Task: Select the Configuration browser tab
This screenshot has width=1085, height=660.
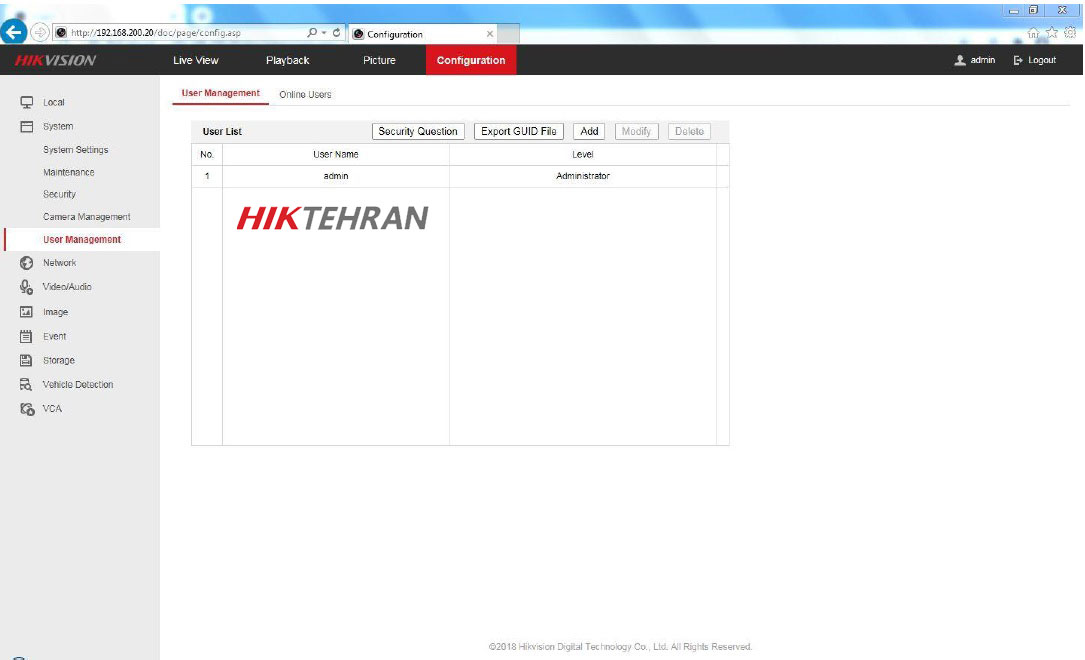Action: [423, 34]
